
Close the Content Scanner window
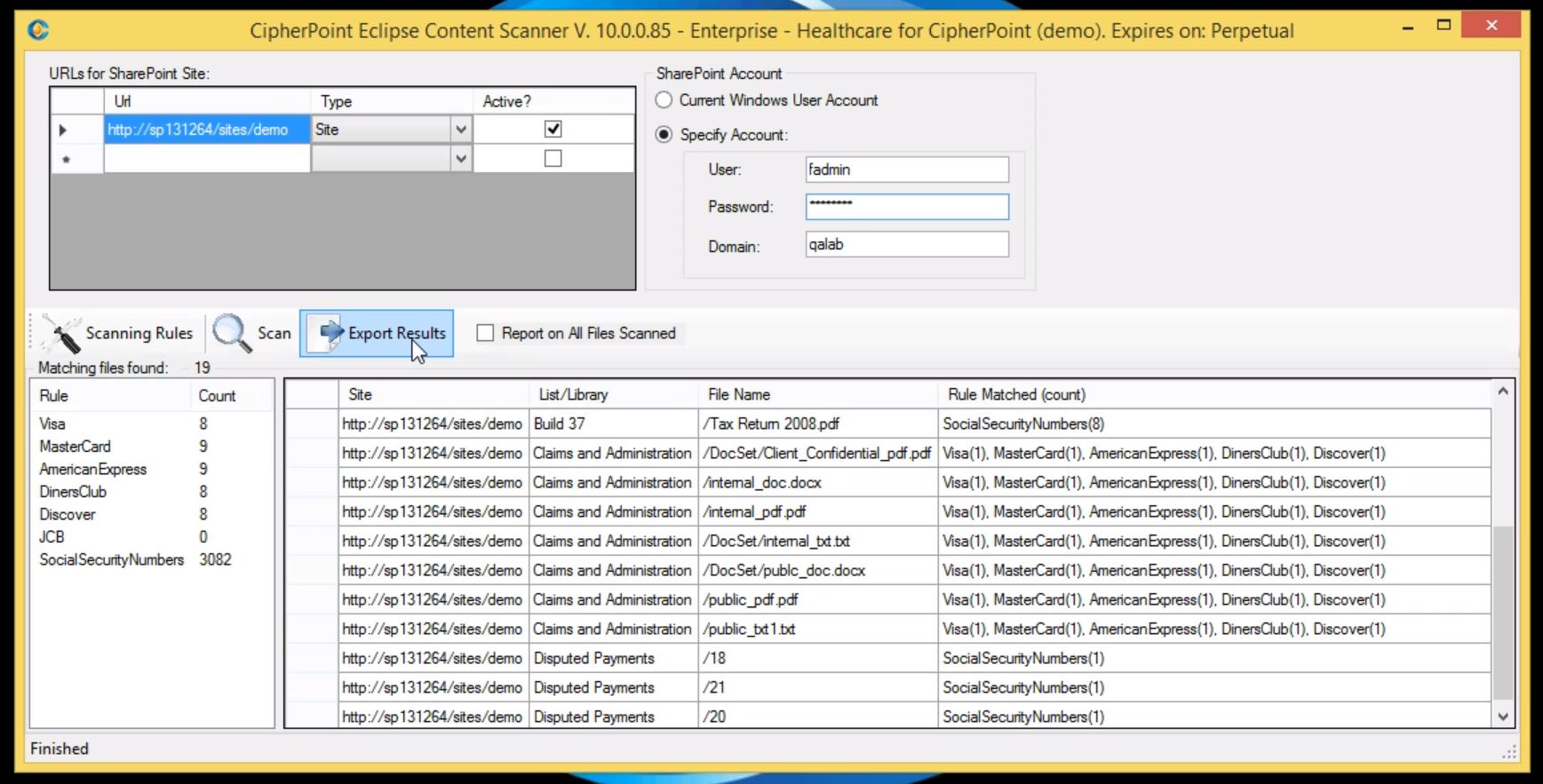pyautogui.click(x=1492, y=26)
